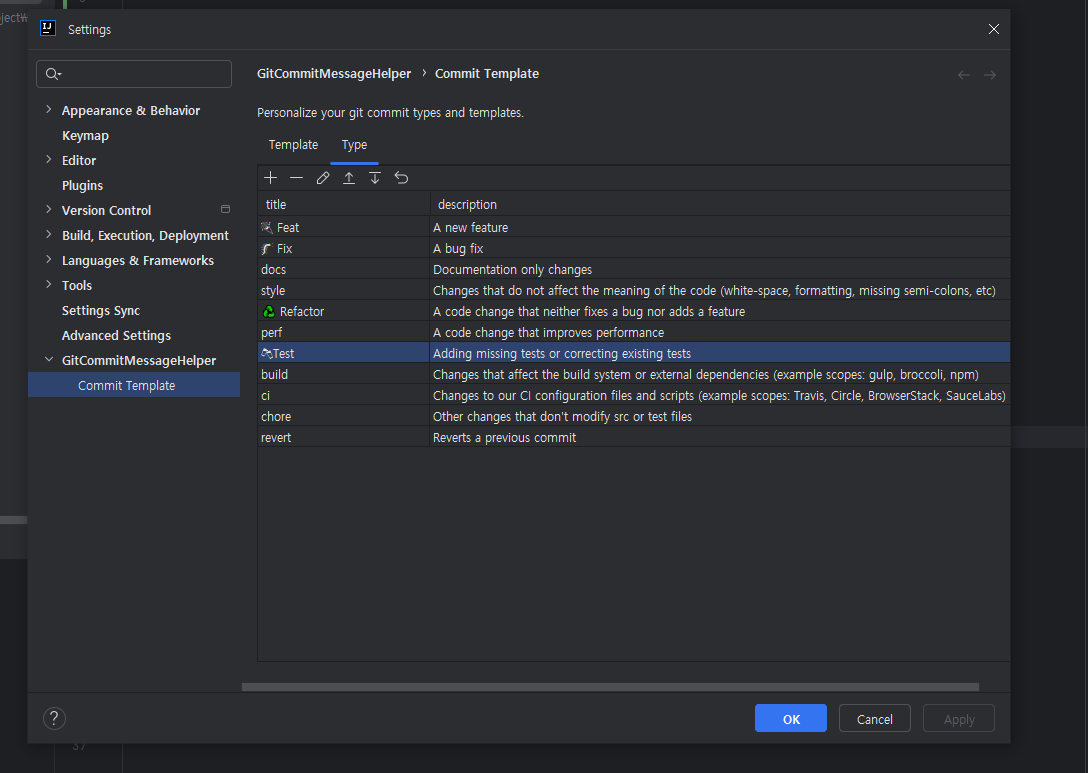Screen dimensions: 1088x773
Task: Select the Type tab
Action: [354, 144]
